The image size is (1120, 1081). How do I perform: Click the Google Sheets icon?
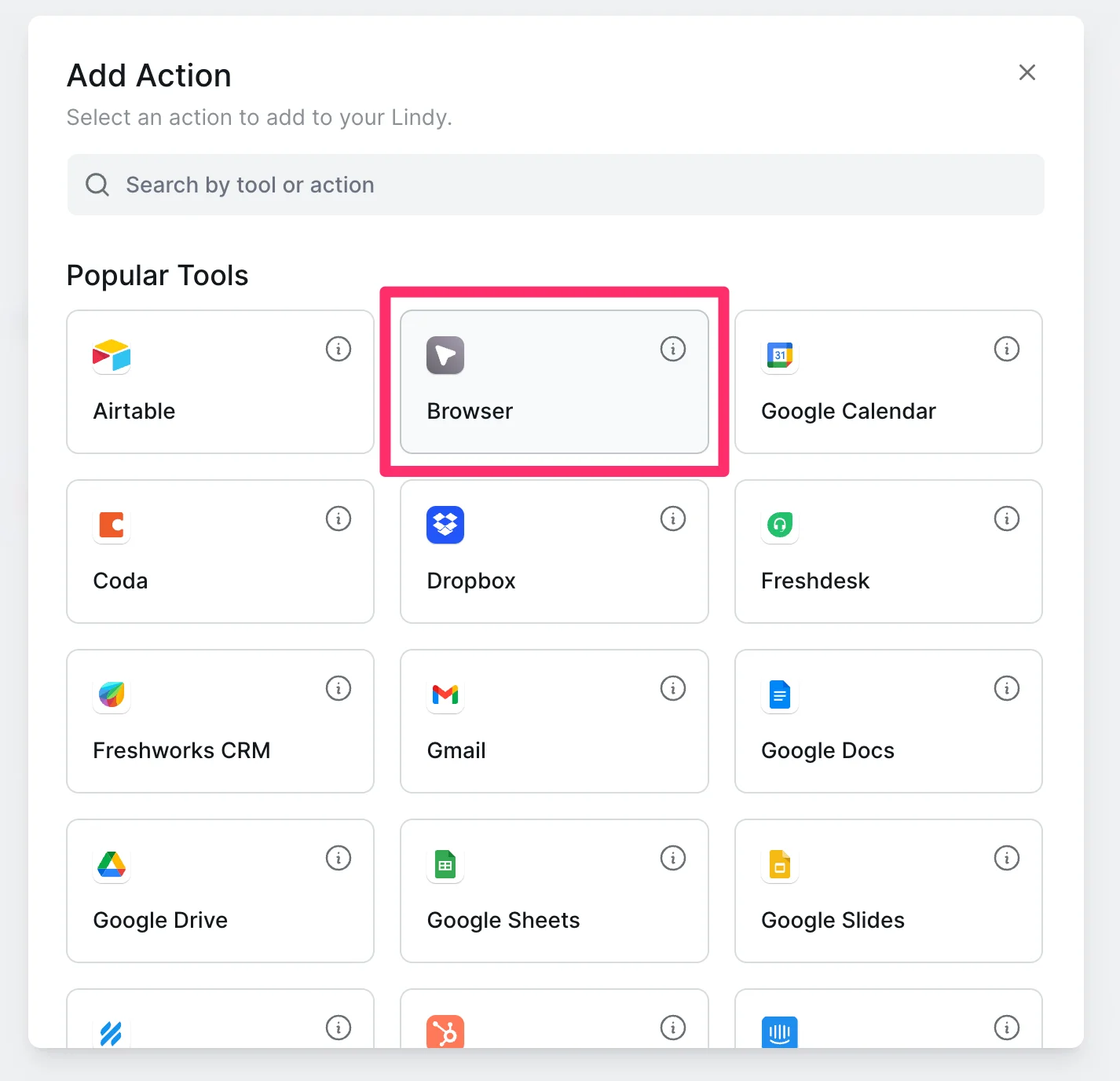(x=445, y=864)
